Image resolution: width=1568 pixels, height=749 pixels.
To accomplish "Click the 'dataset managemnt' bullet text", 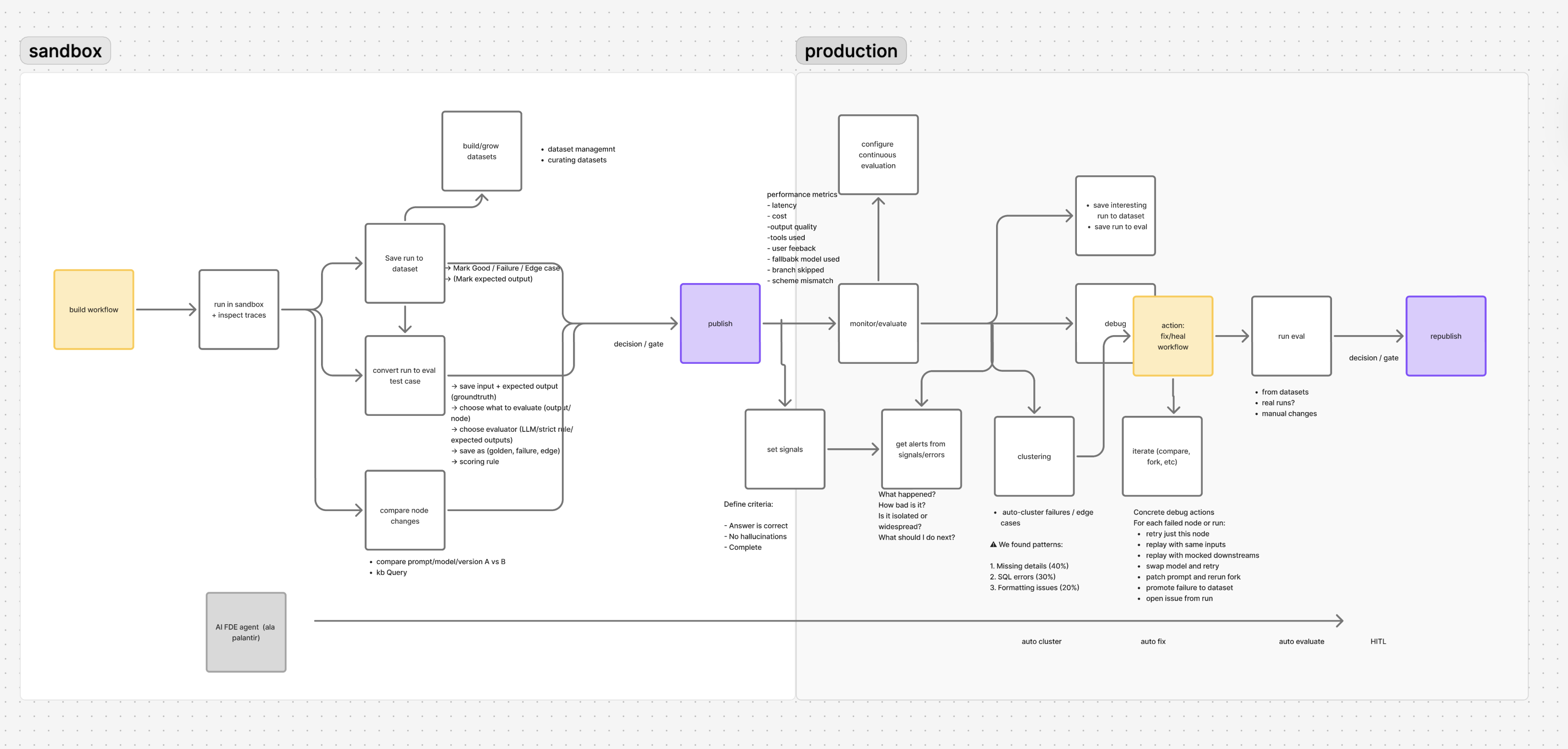I will point(581,149).
